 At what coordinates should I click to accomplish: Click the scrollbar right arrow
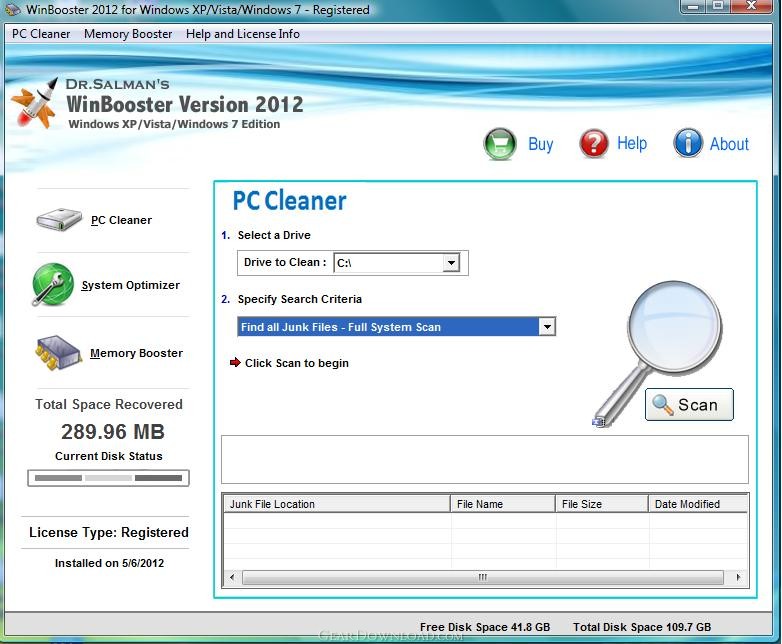739,578
